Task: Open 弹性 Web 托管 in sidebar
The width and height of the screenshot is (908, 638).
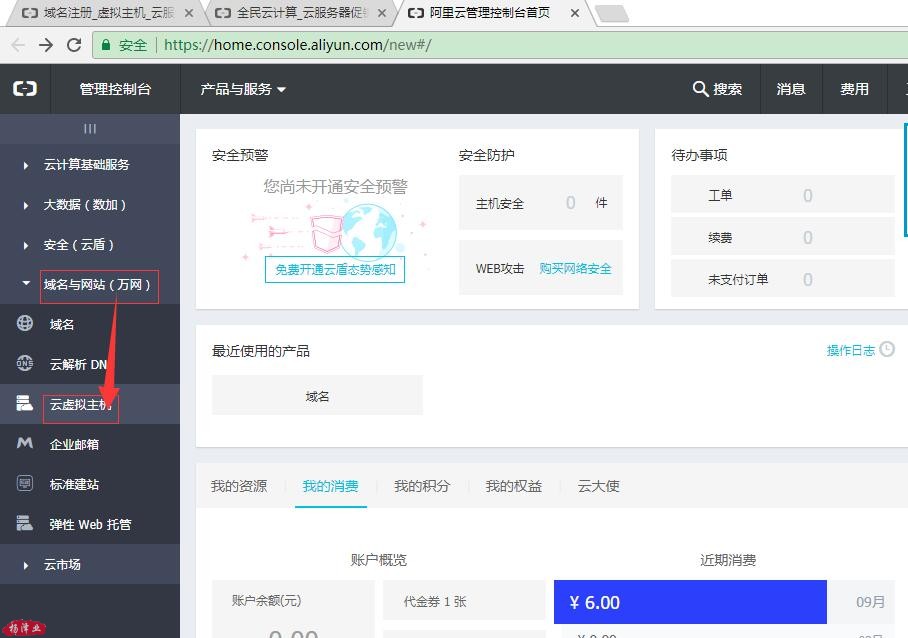Action: coord(90,524)
